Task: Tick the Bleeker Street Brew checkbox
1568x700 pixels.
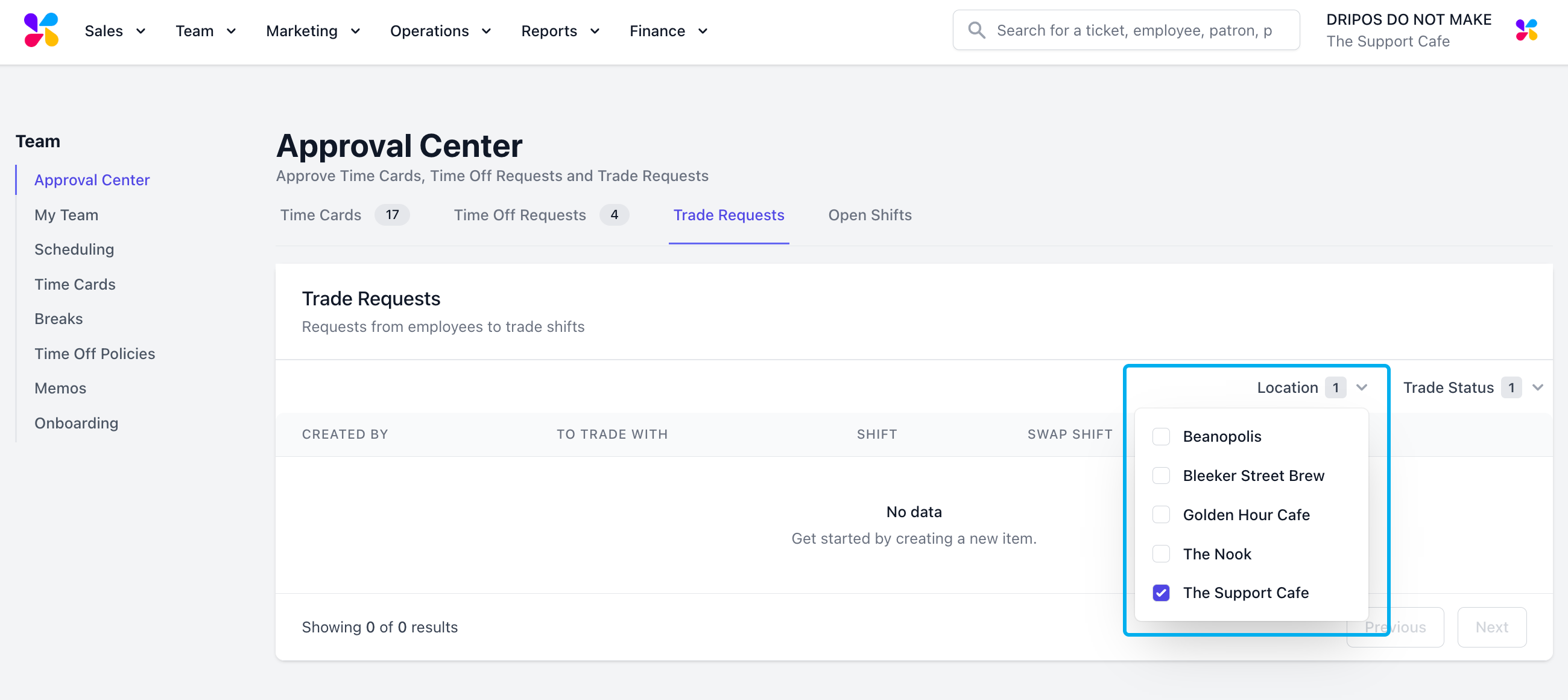Action: pos(1160,476)
